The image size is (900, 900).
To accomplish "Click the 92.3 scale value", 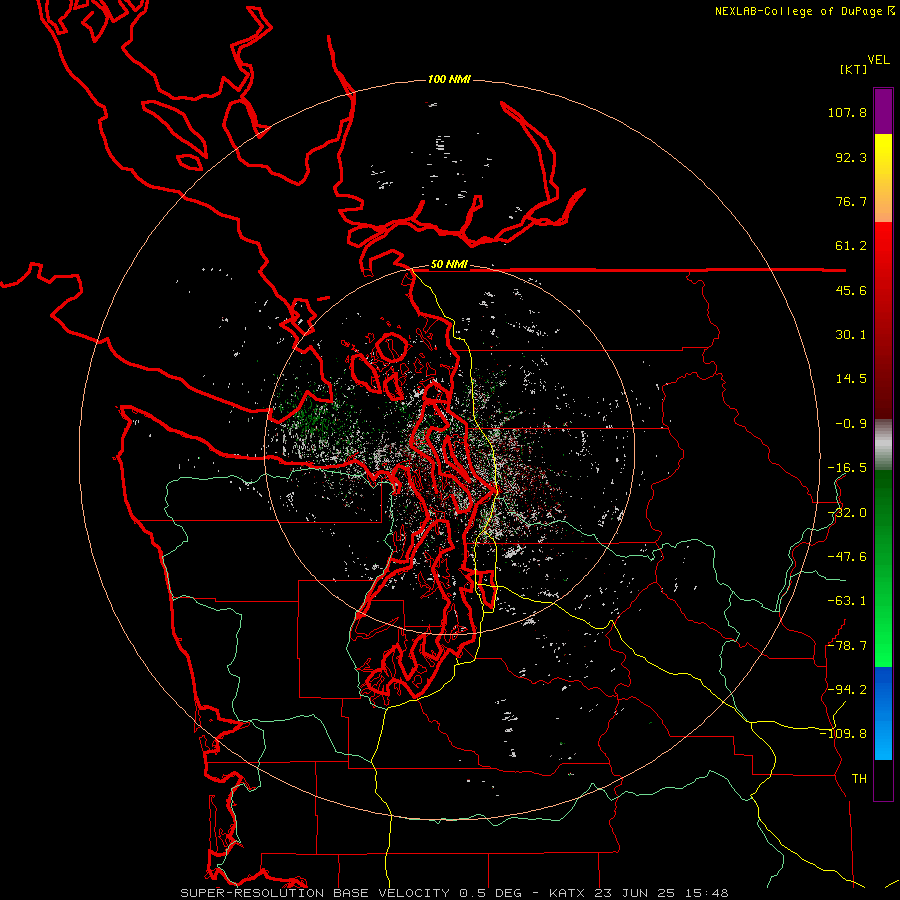I will [x=851, y=157].
